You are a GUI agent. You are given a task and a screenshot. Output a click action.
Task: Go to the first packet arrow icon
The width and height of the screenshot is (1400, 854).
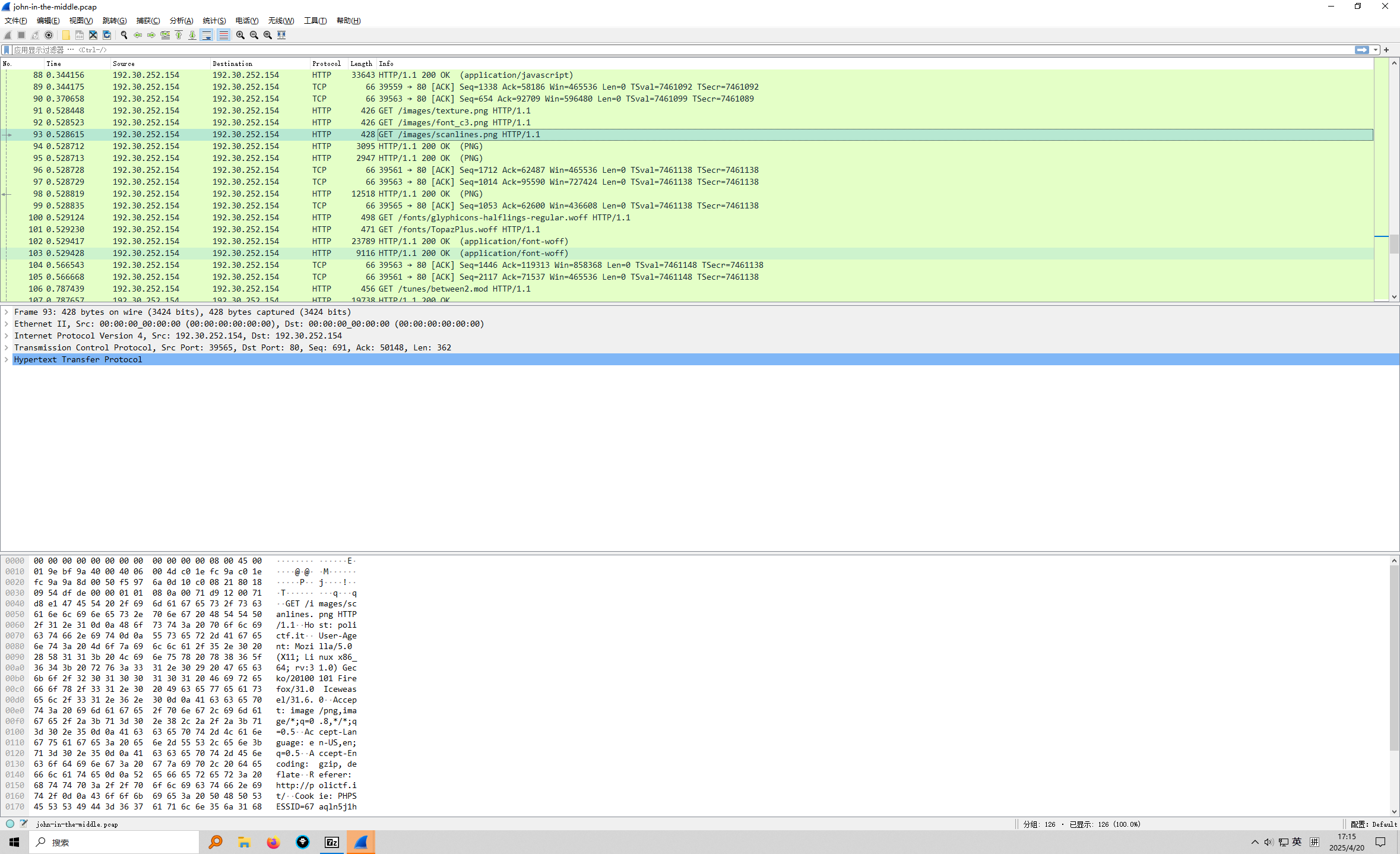pos(179,35)
